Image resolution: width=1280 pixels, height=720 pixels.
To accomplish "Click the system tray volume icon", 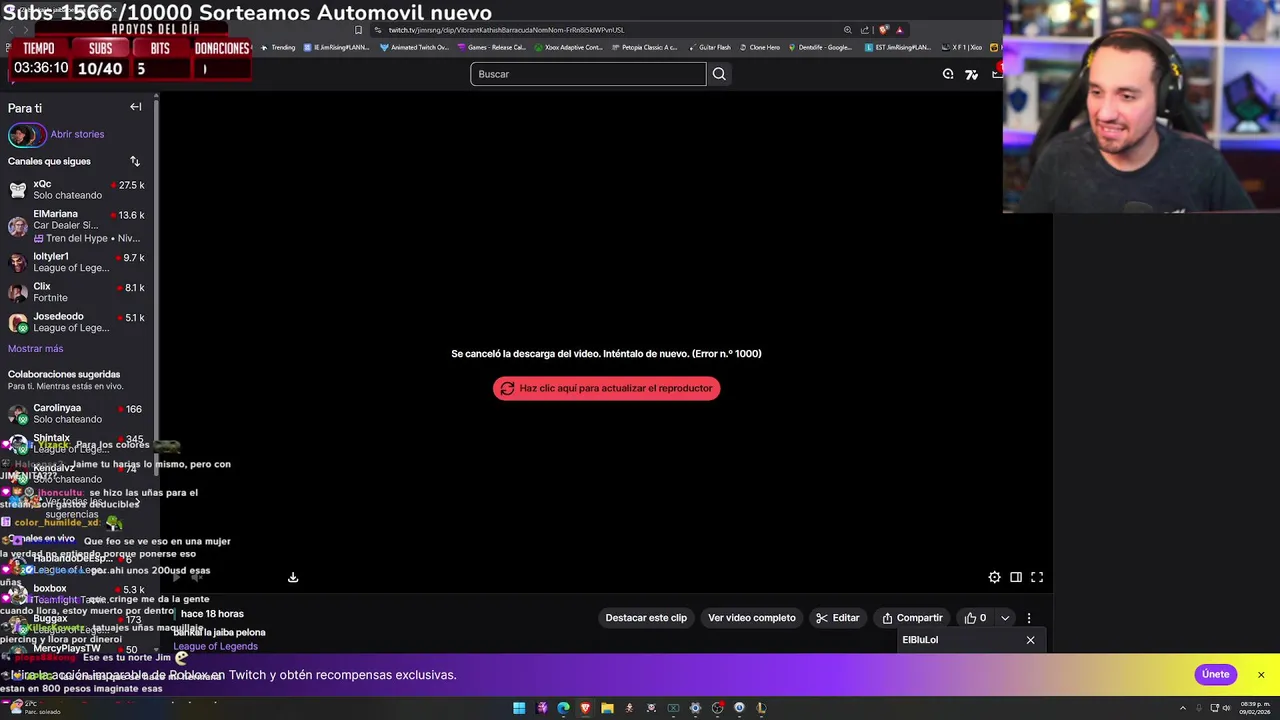I will [x=1226, y=708].
